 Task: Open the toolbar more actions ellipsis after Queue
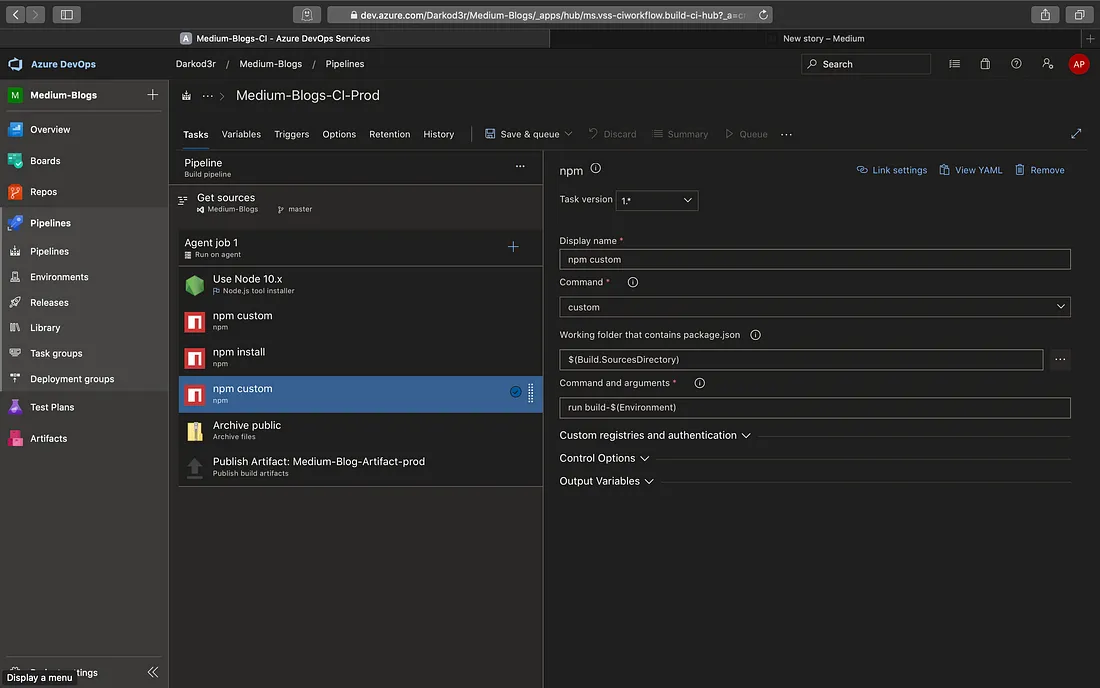(786, 134)
